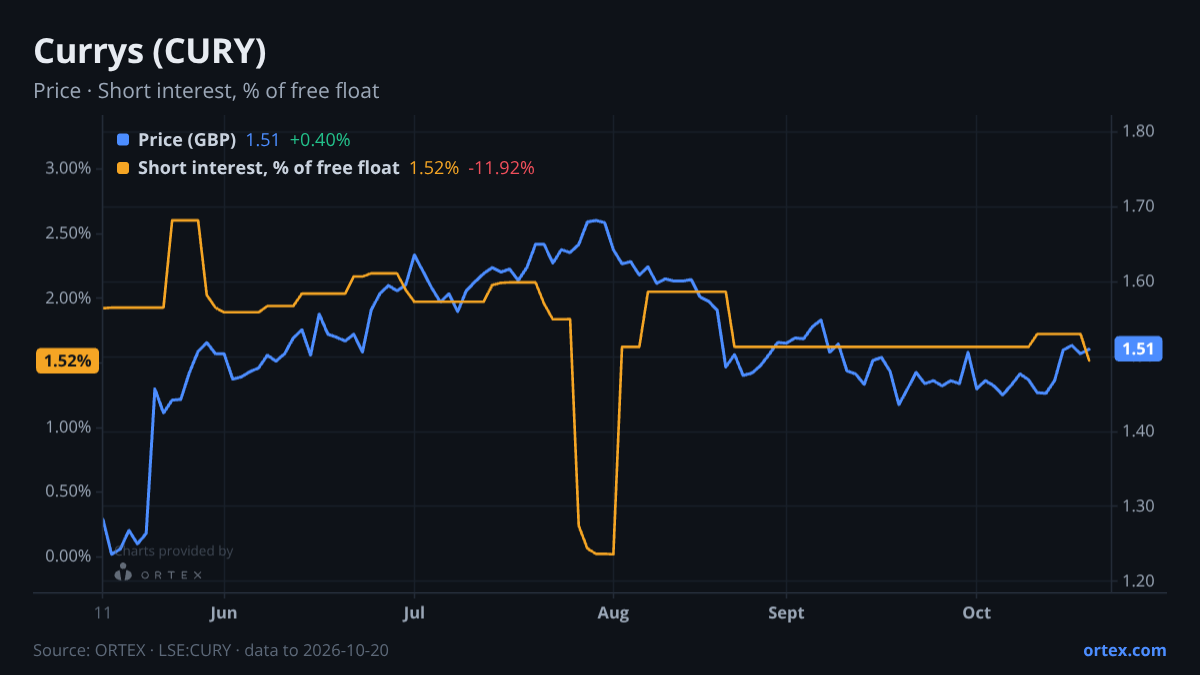Click the orange Short interest legend swatch
The width and height of the screenshot is (1200, 675).
123,168
